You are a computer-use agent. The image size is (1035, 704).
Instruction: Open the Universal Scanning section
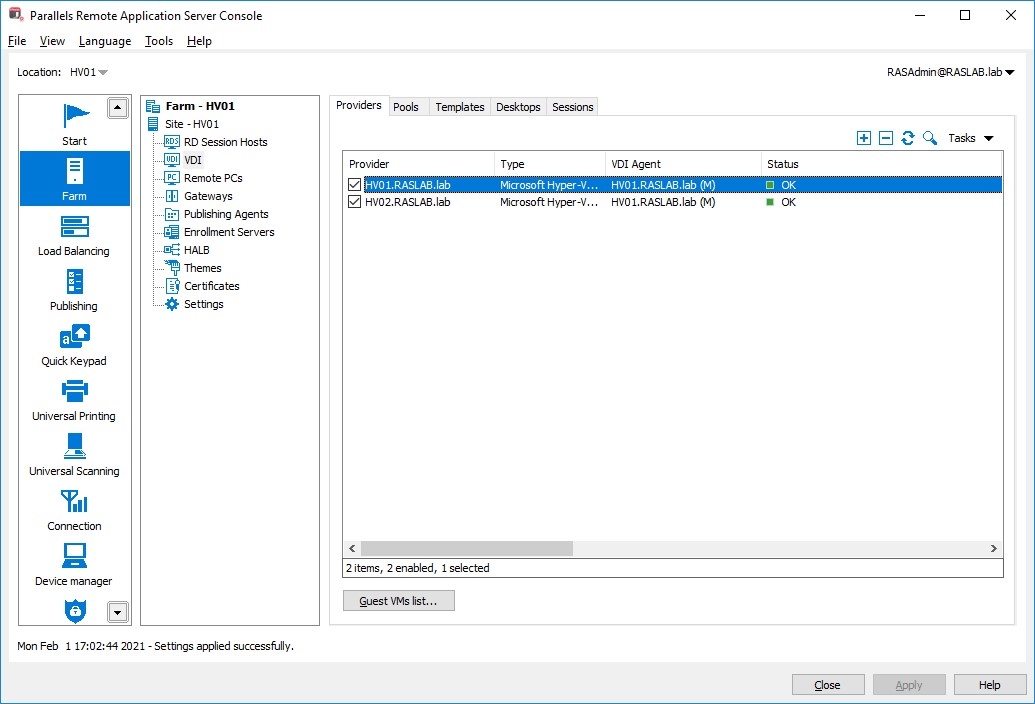[x=73, y=455]
